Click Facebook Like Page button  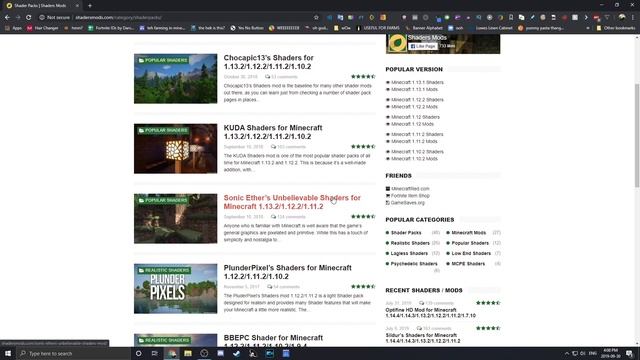(x=423, y=46)
